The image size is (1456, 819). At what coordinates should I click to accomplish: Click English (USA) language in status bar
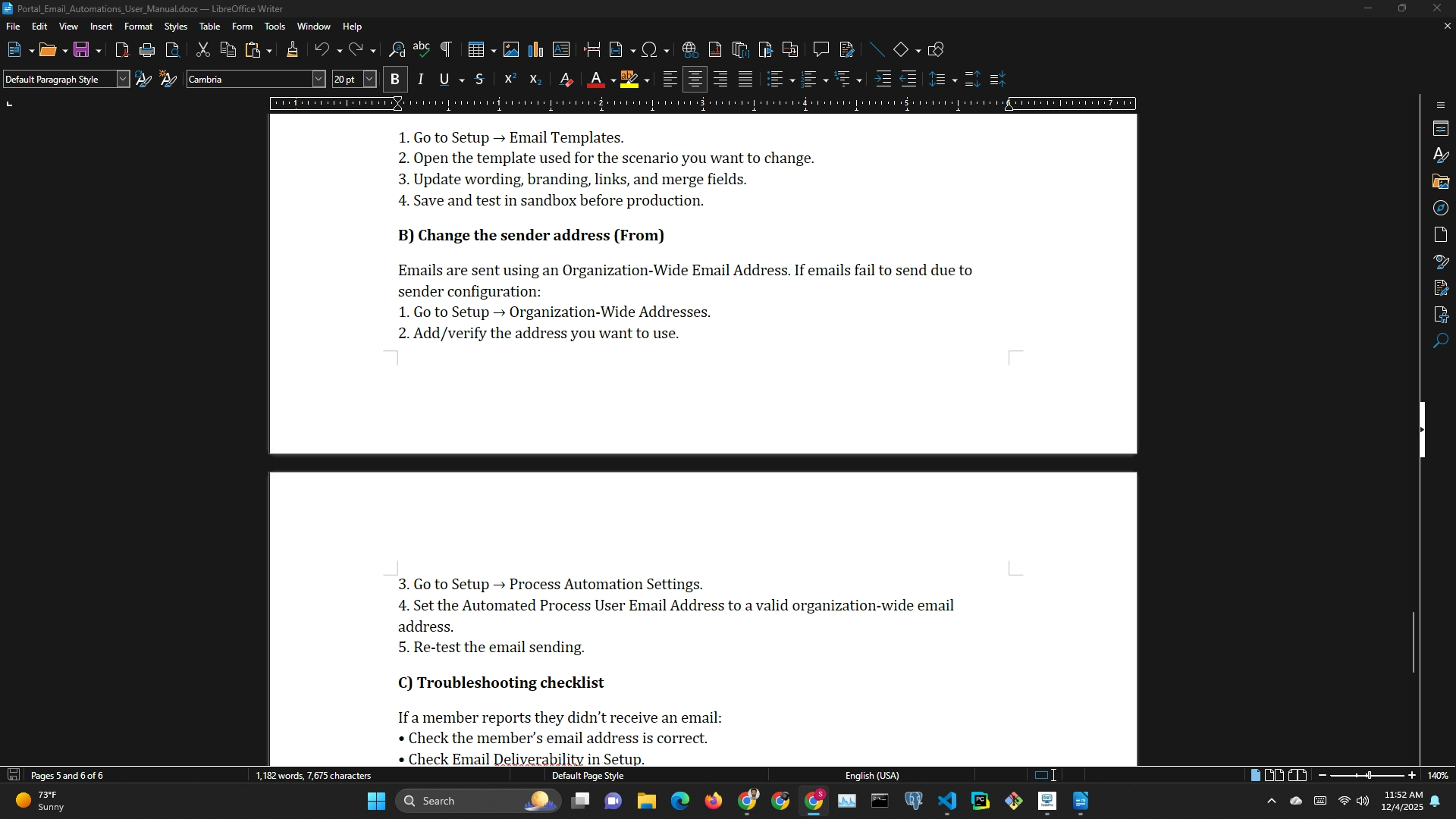[x=872, y=776]
